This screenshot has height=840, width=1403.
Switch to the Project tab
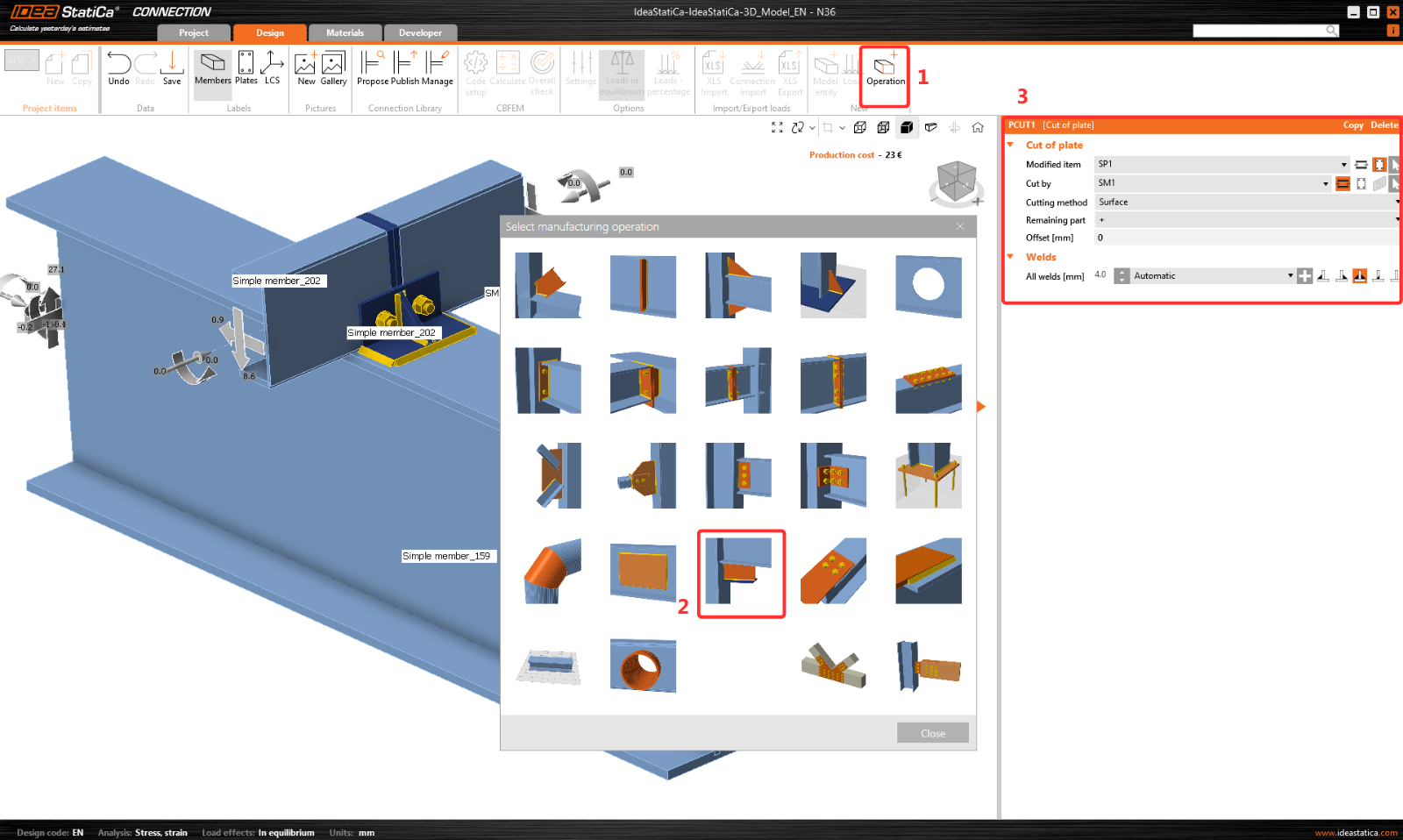tap(194, 33)
